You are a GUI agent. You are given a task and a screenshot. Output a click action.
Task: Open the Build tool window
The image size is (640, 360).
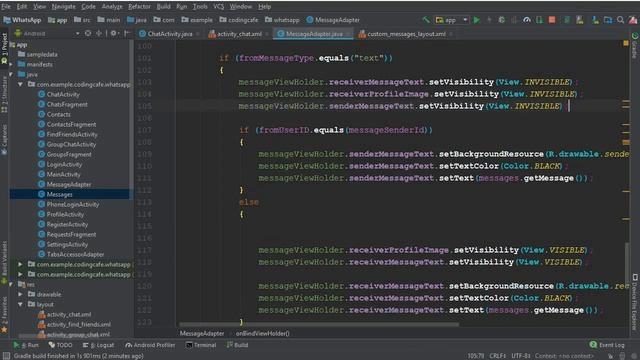[x=237, y=345]
